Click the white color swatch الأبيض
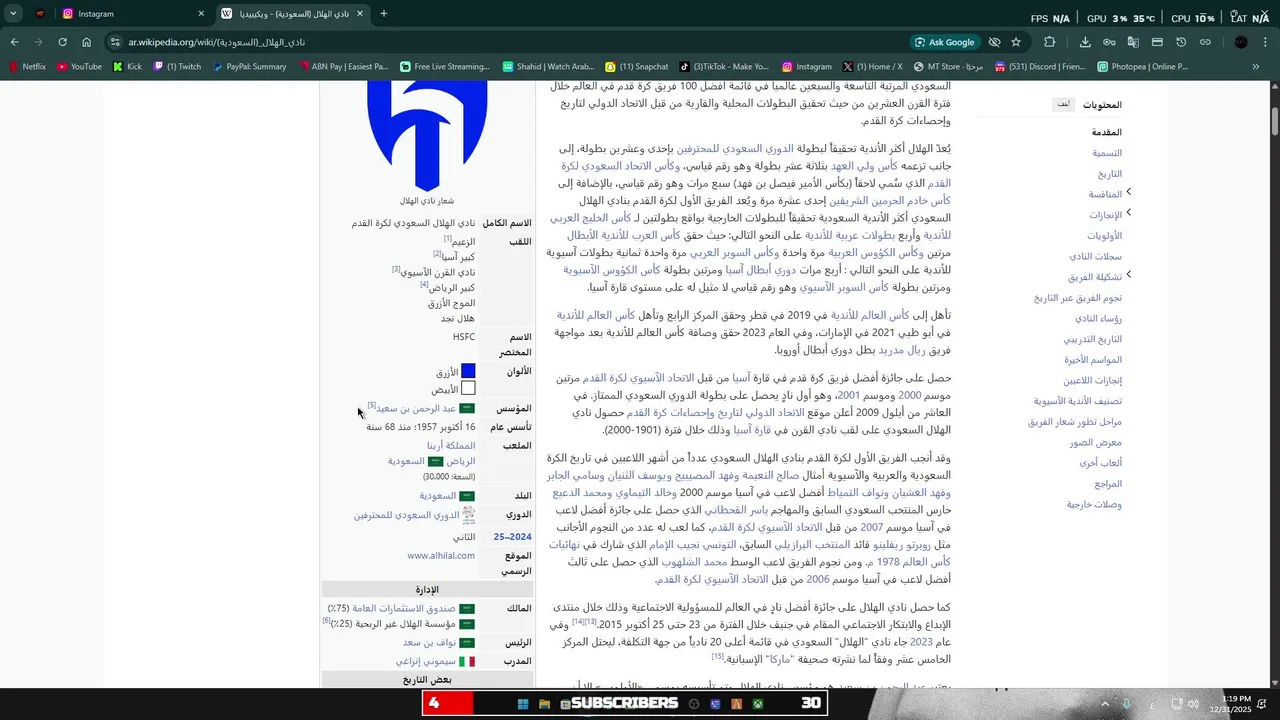 [x=468, y=388]
